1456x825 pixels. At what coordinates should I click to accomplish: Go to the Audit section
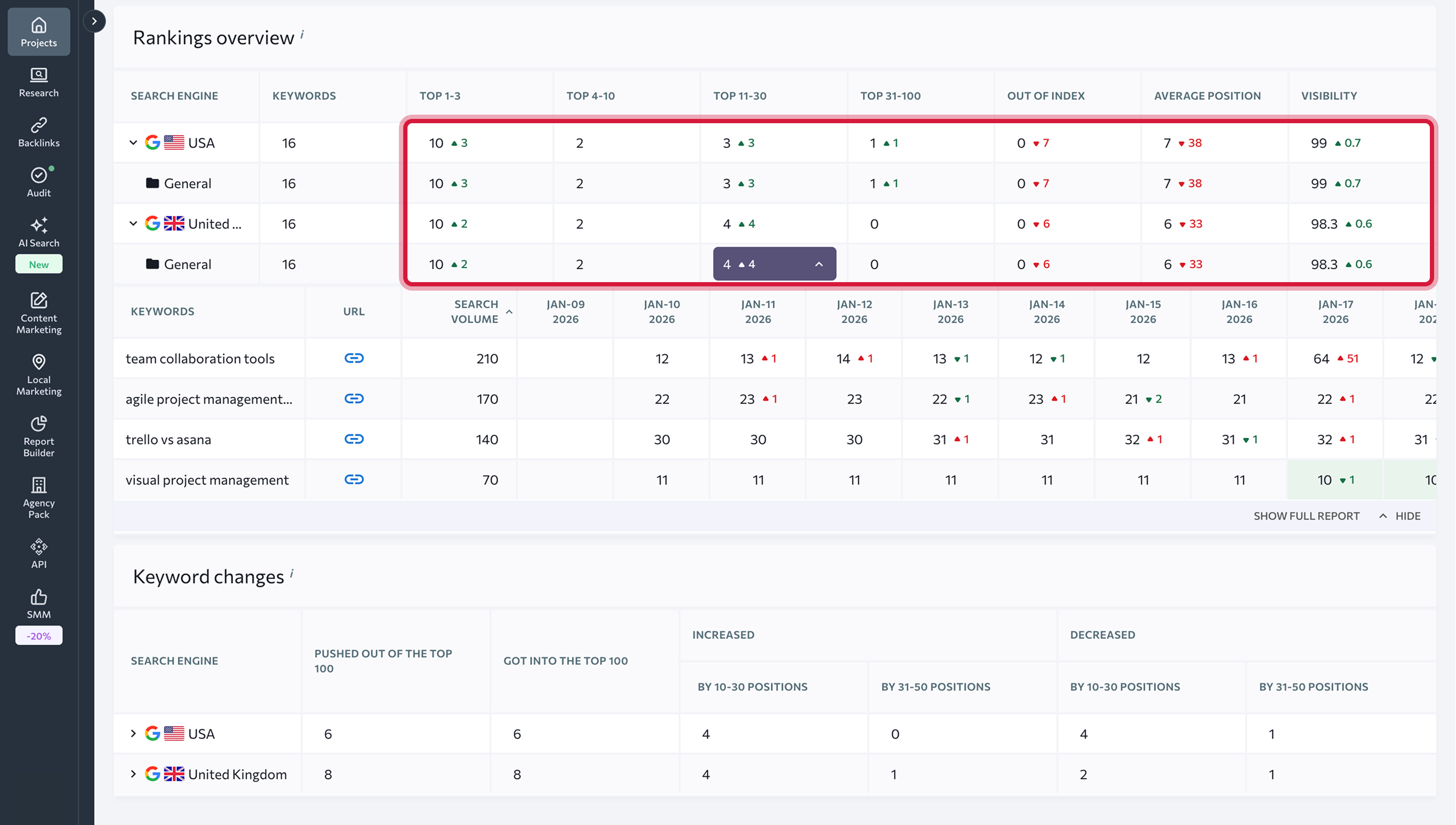point(38,182)
